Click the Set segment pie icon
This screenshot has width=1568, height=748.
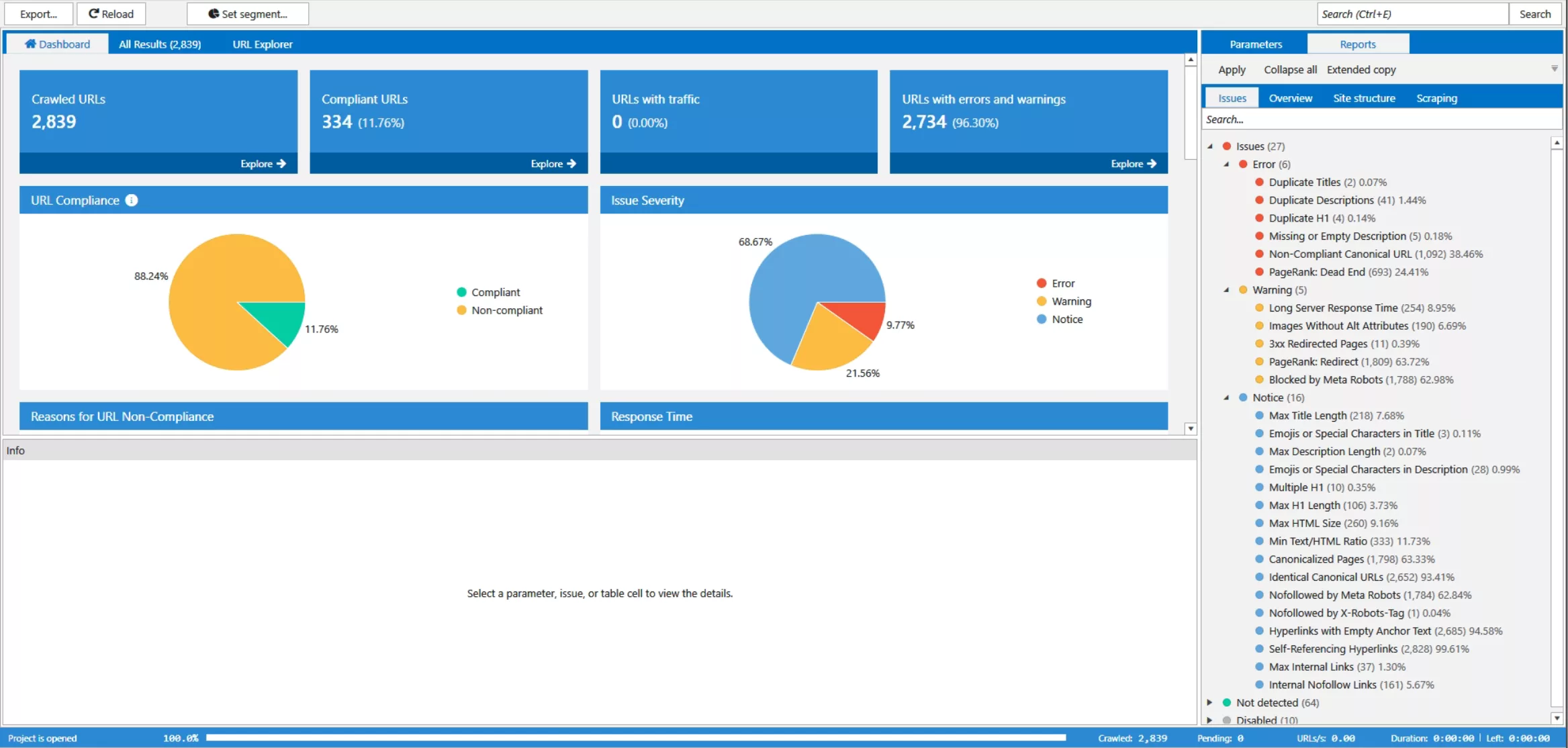214,13
